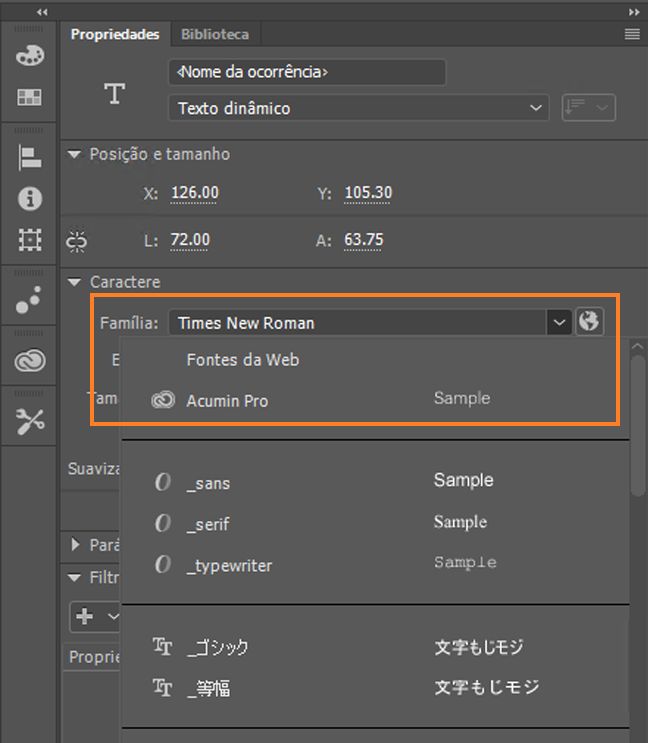Screen dimensions: 648x743
Task: Expand panels with right double arrows
Action: [x=634, y=12]
